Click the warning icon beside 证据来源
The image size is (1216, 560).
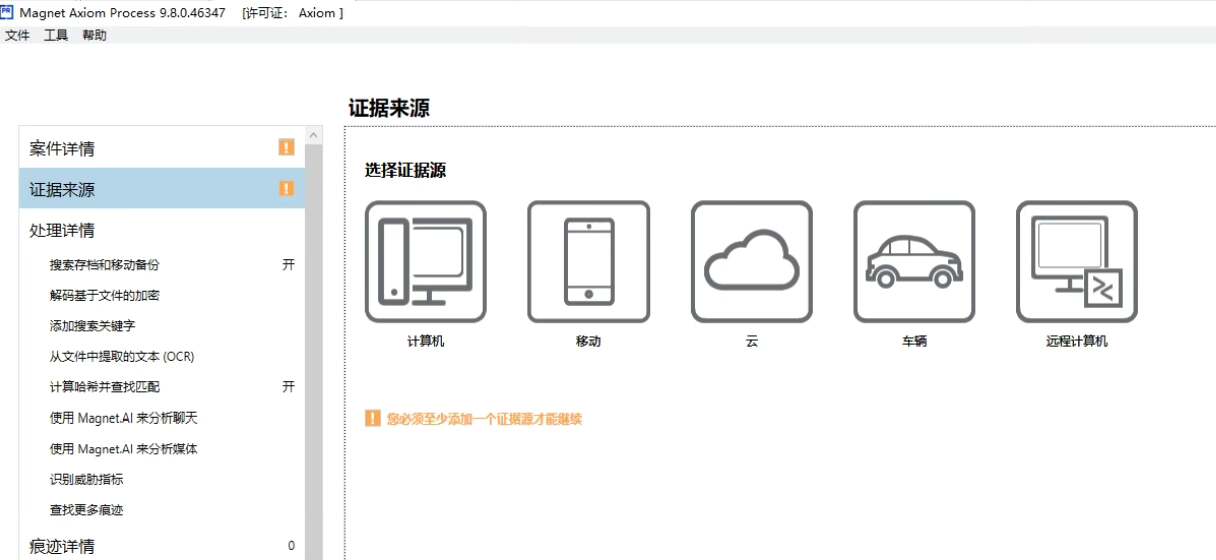pos(286,188)
